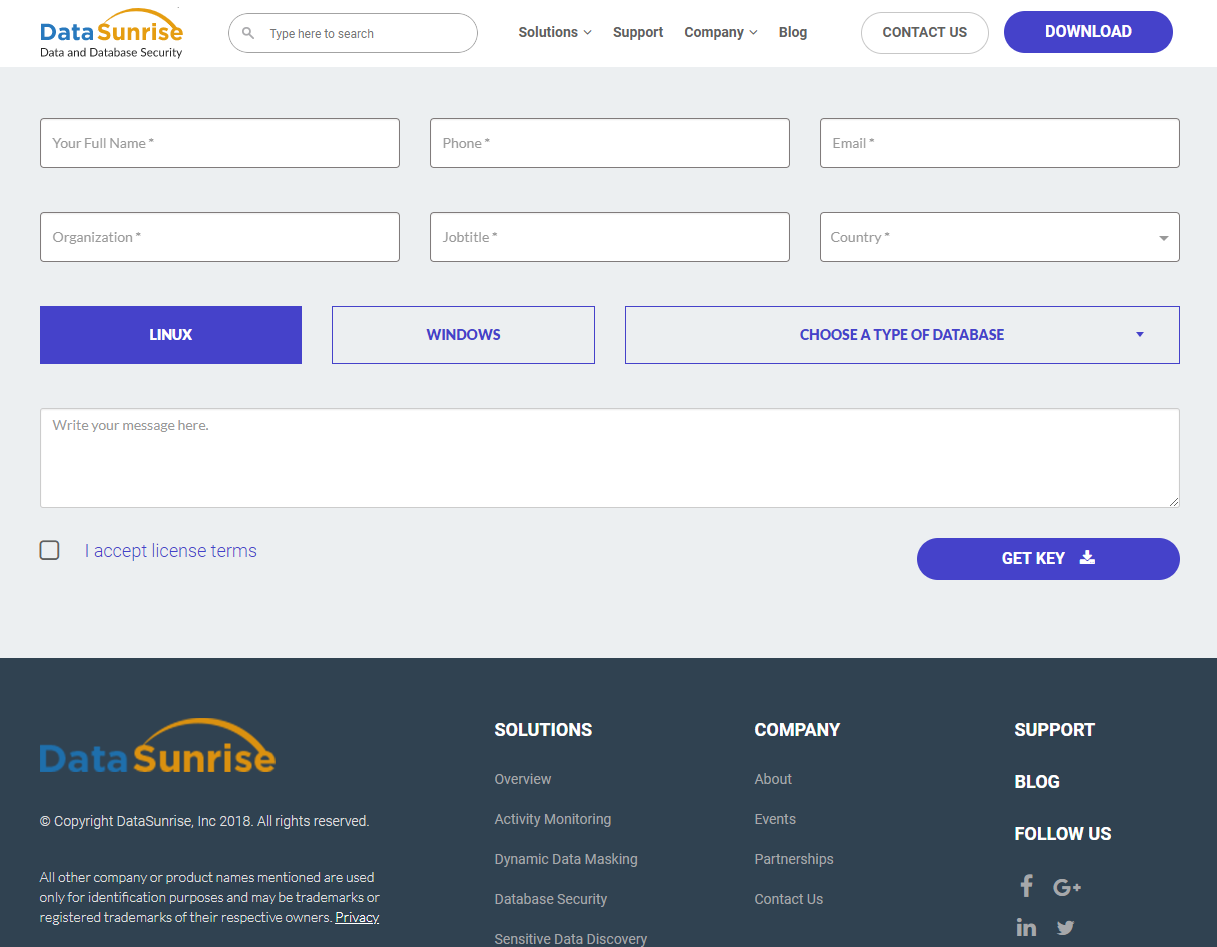Screen dimensions: 1217x947
Task: Tick the accept license terms checkbox
Action: (x=50, y=550)
